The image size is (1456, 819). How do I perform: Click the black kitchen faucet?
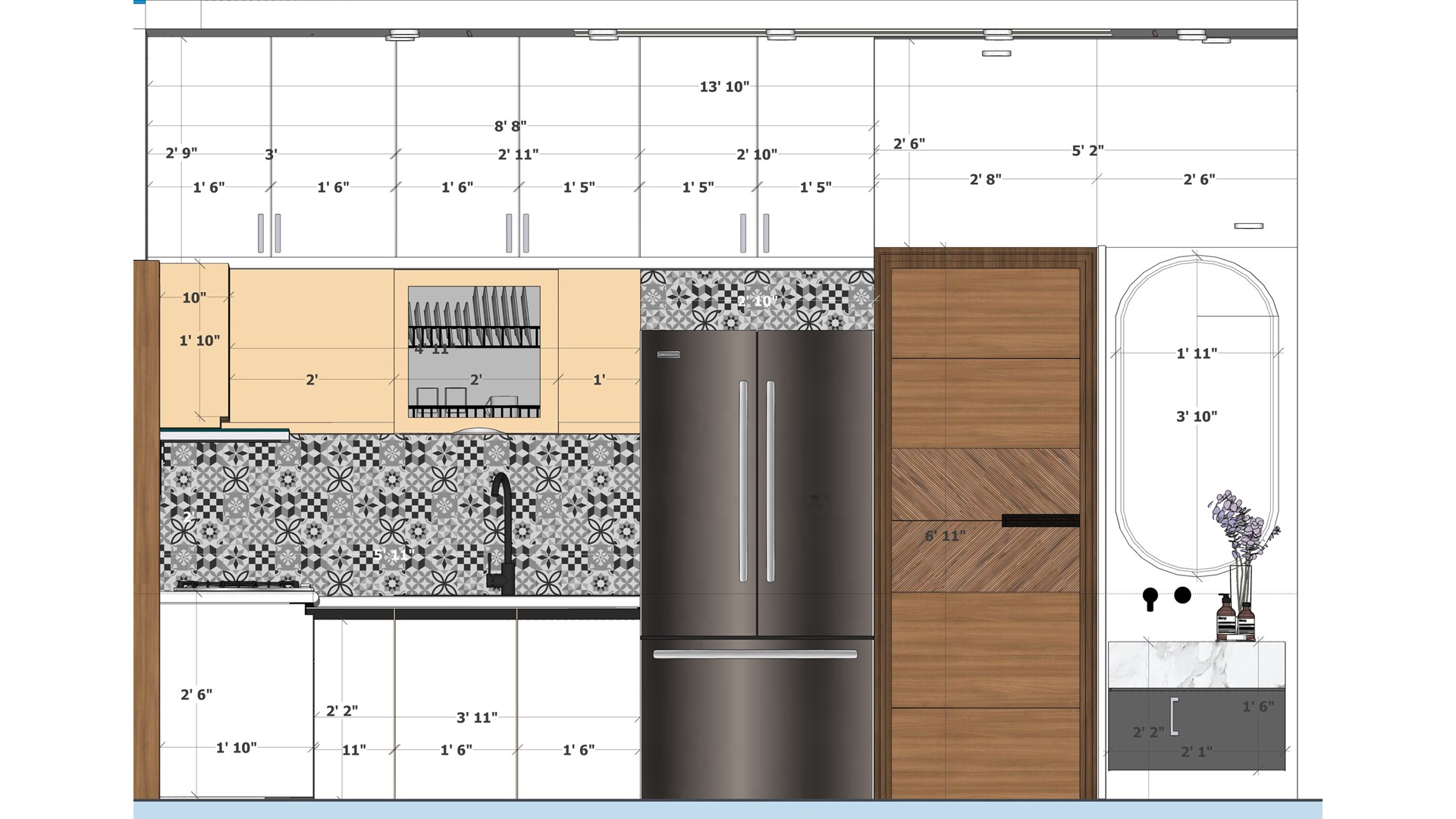click(x=502, y=534)
